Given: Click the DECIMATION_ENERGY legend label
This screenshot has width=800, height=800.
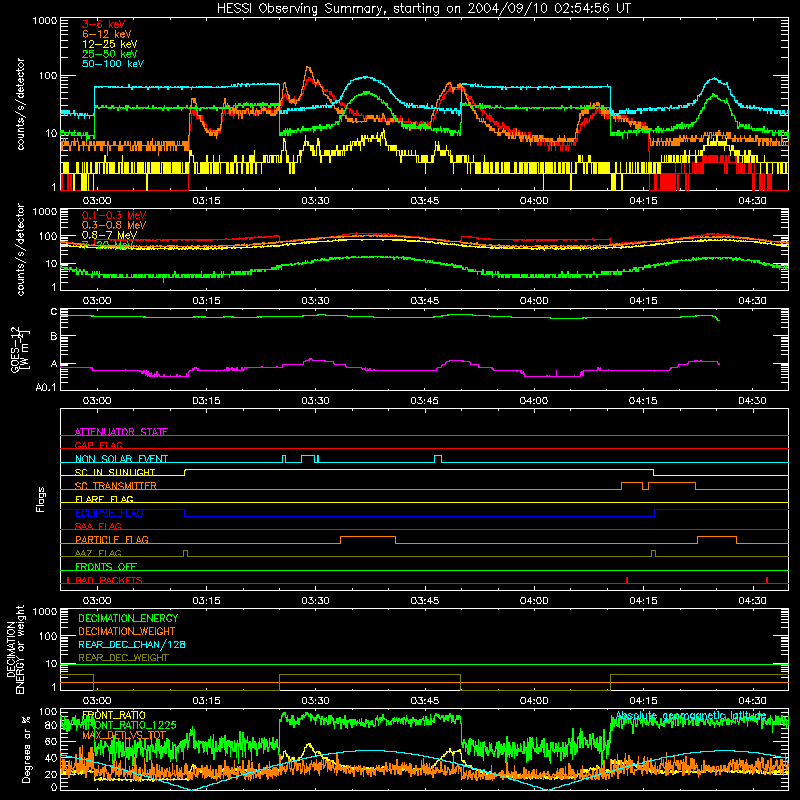Looking at the screenshot, I should tap(128, 618).
